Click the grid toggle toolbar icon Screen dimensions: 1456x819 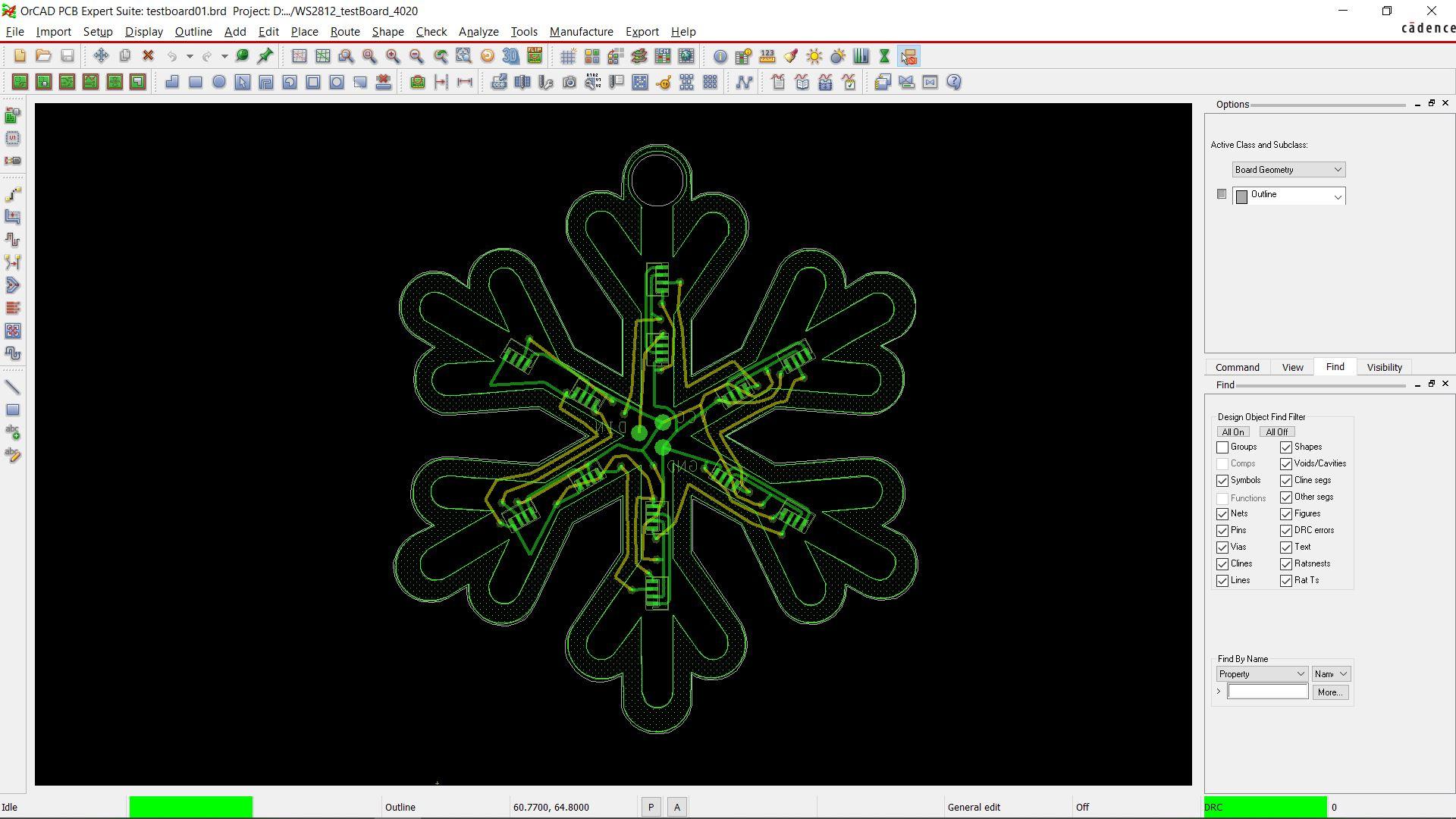[568, 56]
